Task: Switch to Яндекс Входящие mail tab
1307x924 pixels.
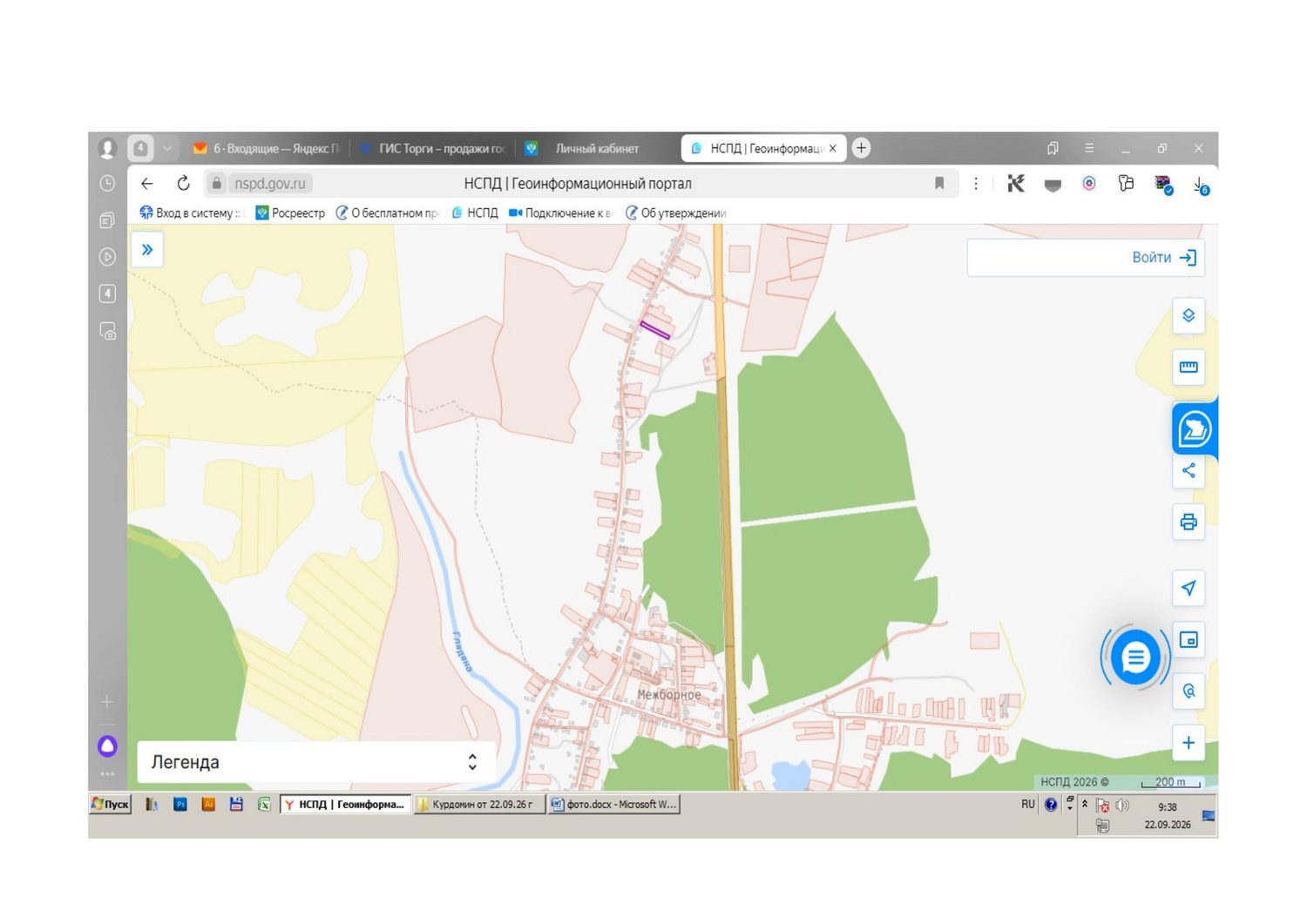Action: point(267,149)
